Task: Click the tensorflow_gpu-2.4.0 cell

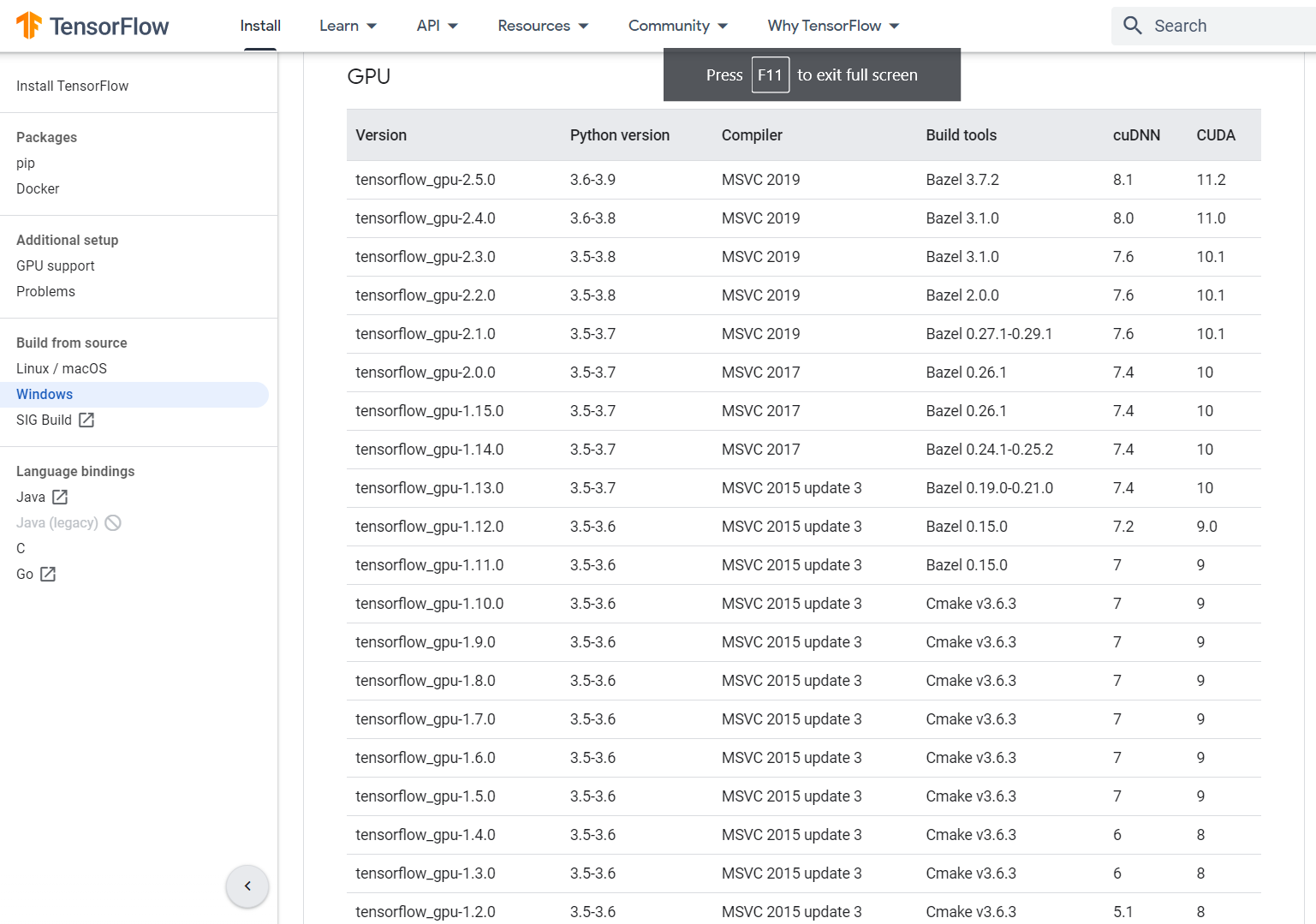Action: [x=426, y=218]
